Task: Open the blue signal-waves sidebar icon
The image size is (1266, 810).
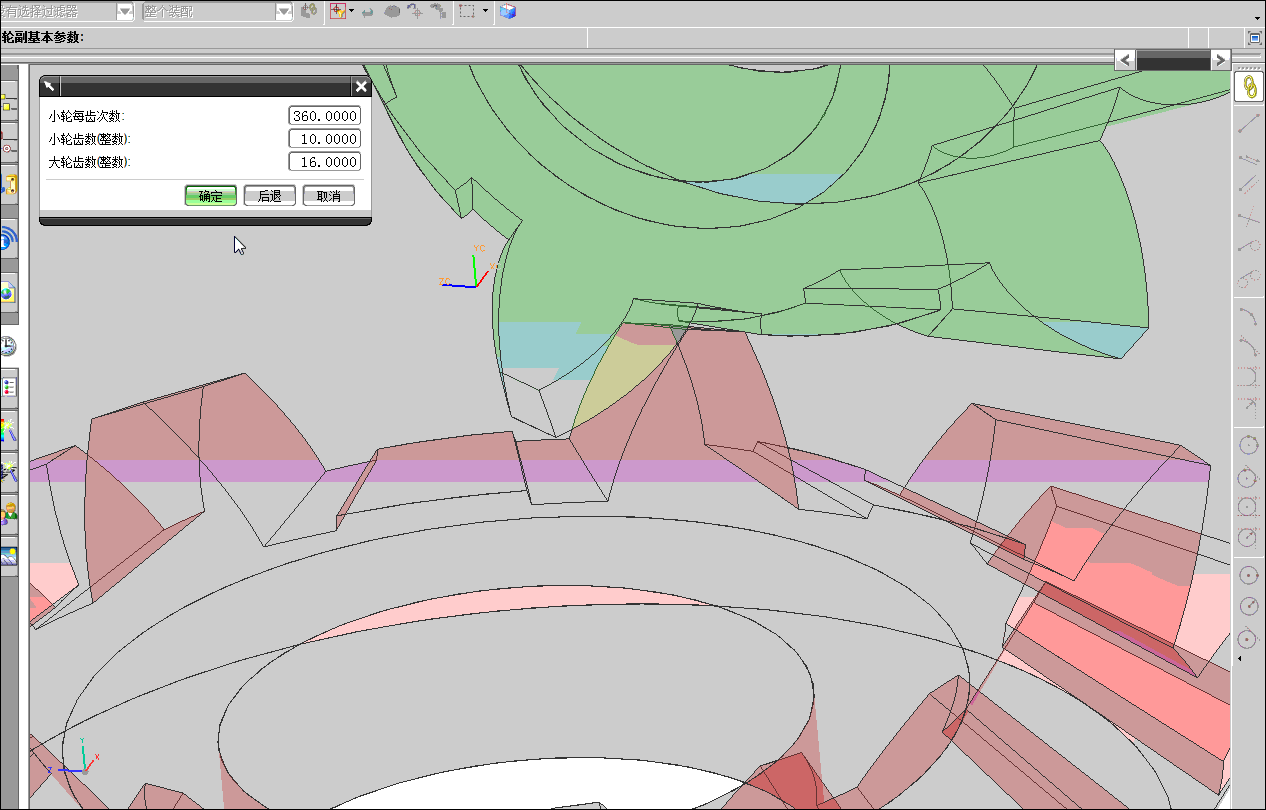Action: 9,240
